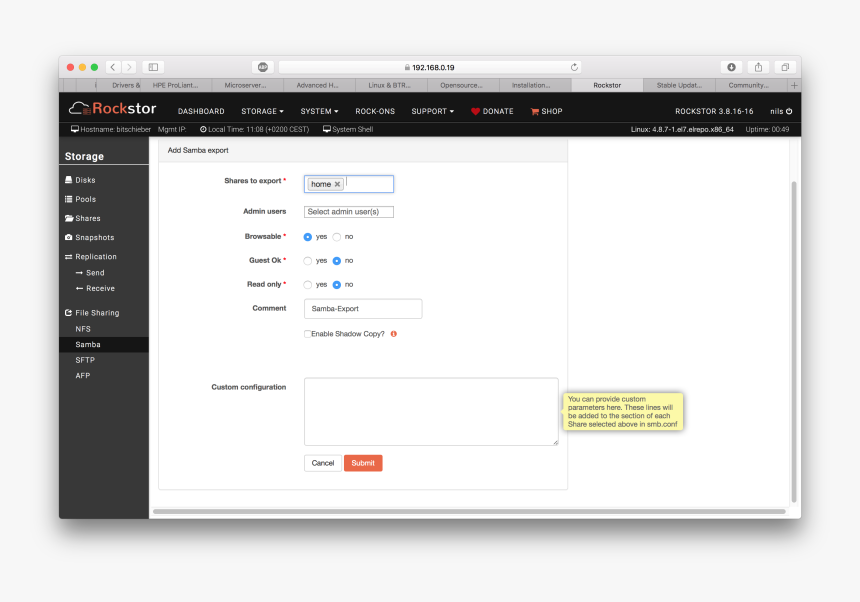Set Guest Ok to yes
The width and height of the screenshot is (860, 602).
click(x=308, y=261)
